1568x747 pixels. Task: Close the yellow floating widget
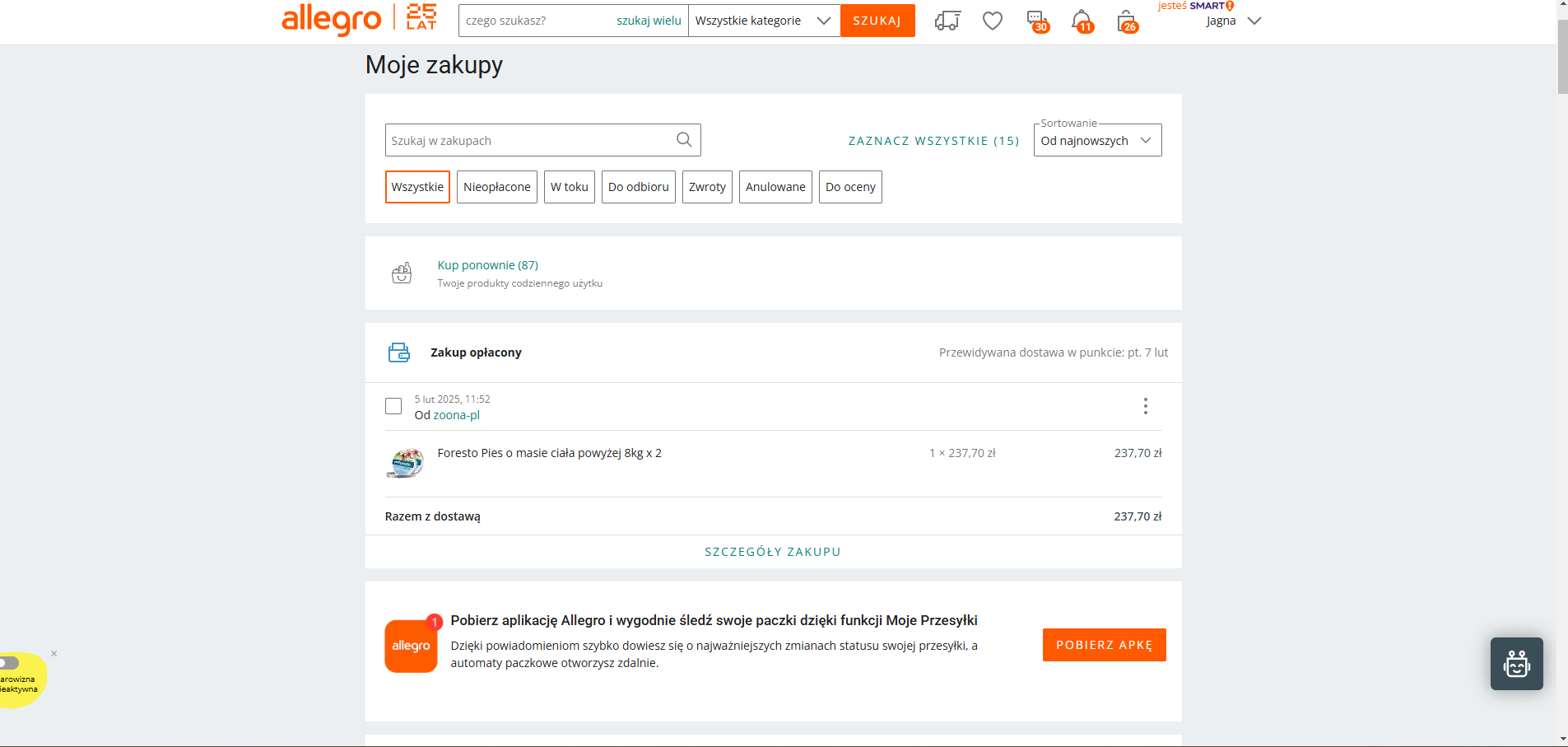(x=54, y=654)
